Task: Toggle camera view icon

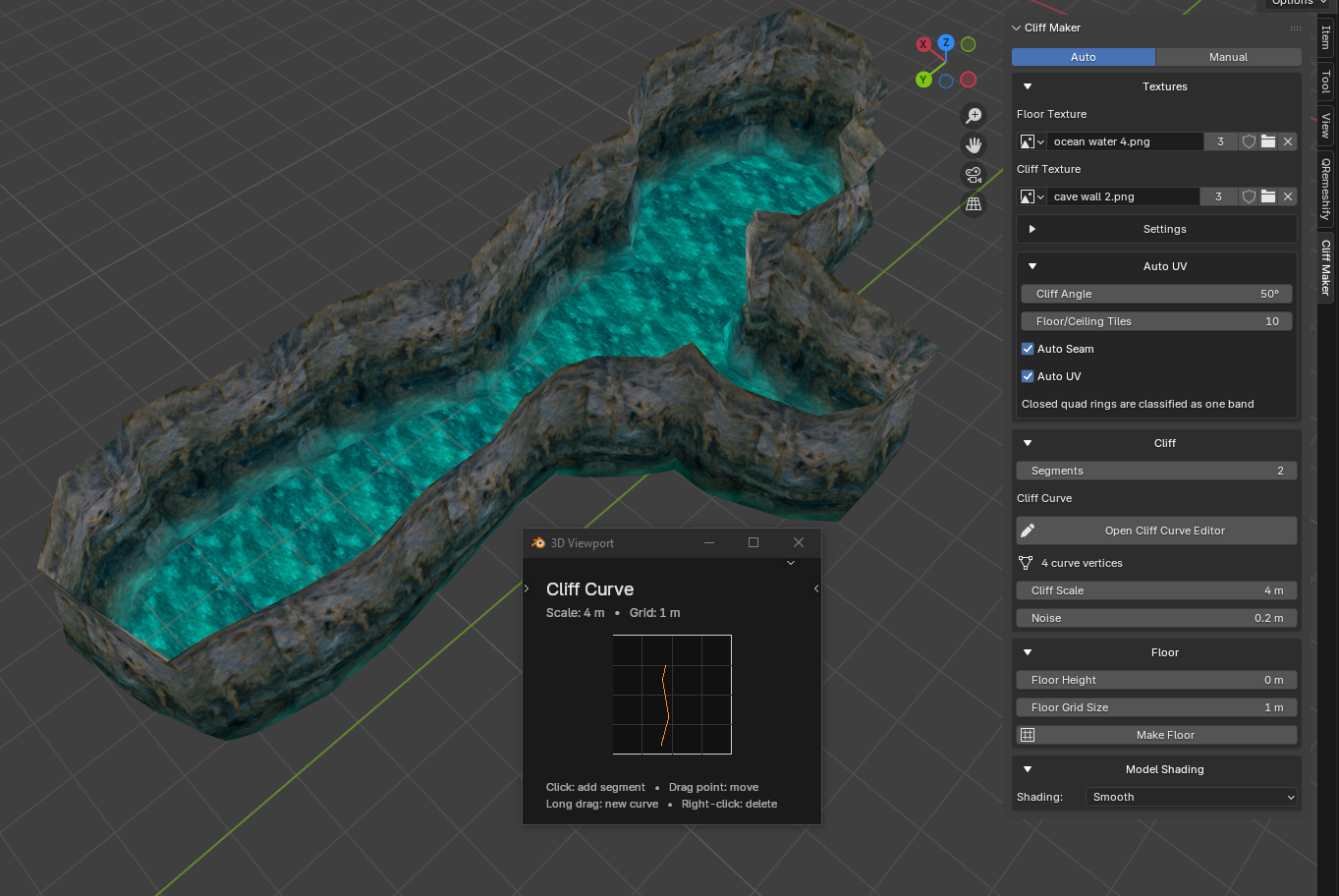Action: (x=974, y=175)
